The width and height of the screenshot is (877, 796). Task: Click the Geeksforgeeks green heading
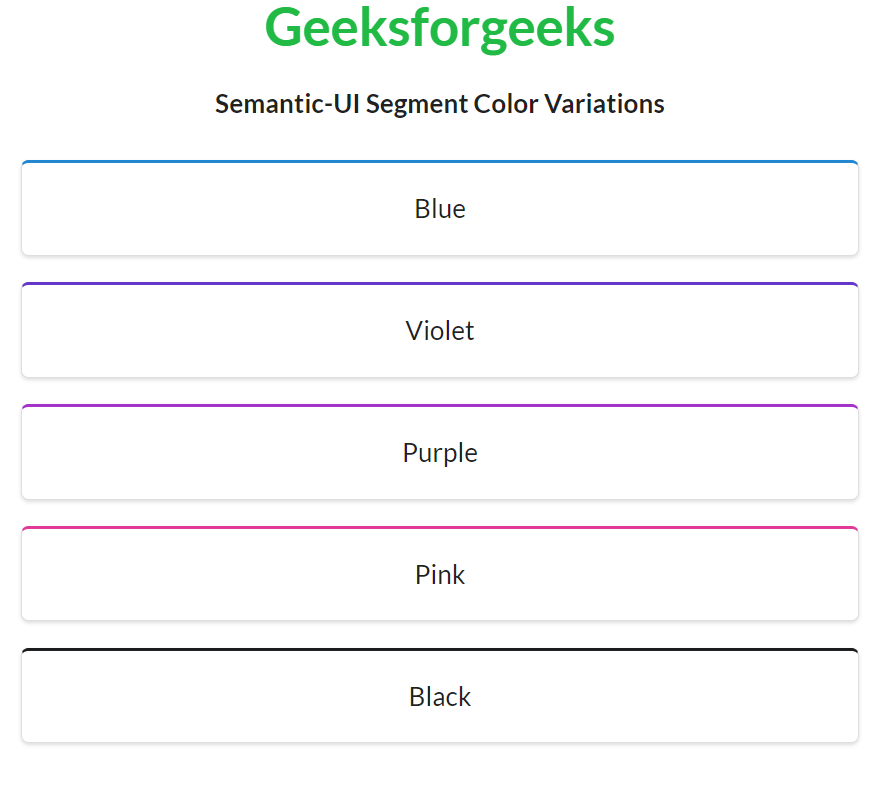pos(439,28)
